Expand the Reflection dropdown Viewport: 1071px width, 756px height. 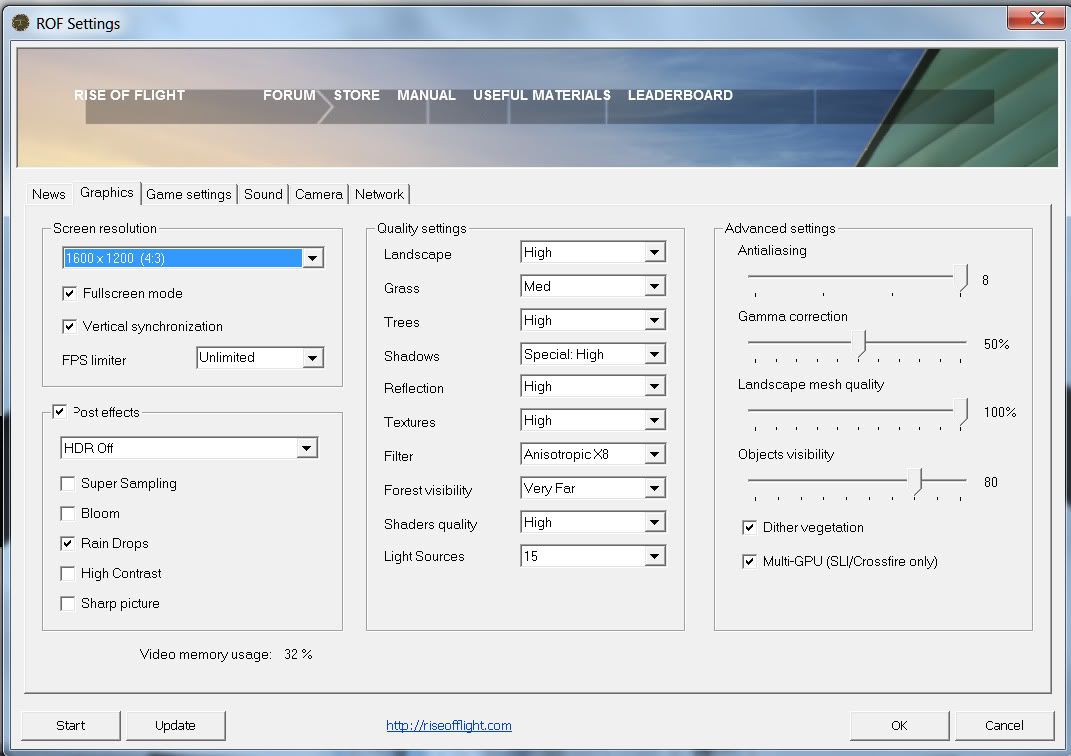593,387
